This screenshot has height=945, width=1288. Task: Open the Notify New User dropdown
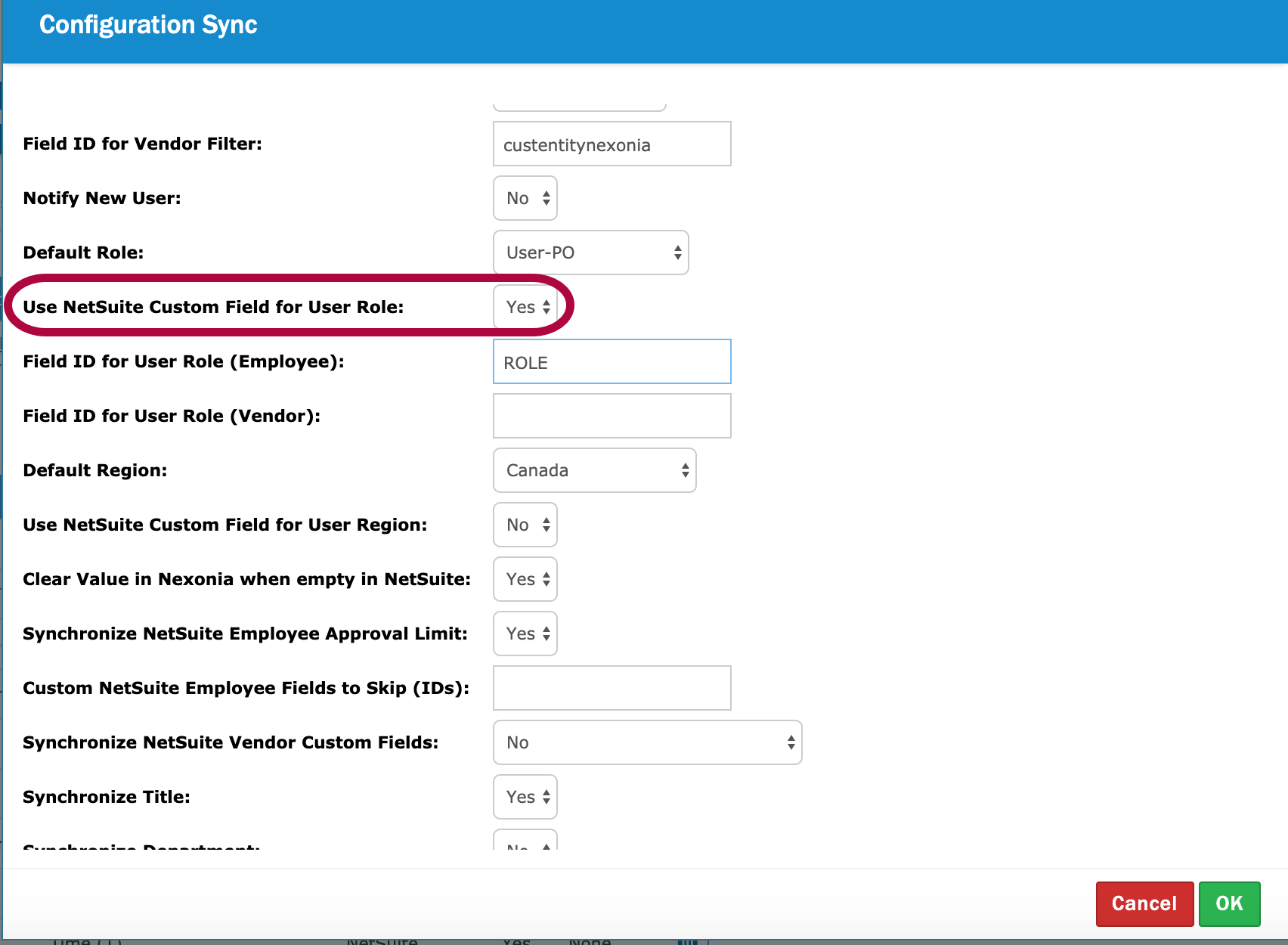pos(525,198)
